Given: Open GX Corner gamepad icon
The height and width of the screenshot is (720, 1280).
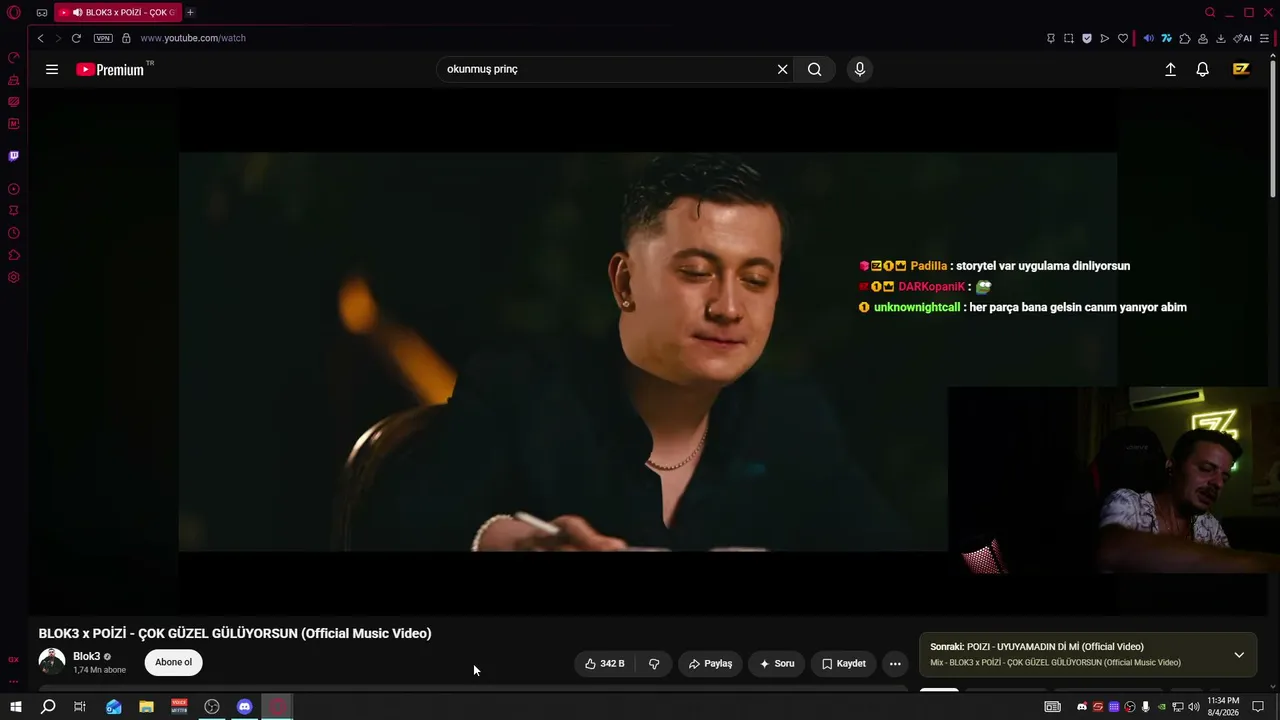Looking at the screenshot, I should tap(42, 13).
